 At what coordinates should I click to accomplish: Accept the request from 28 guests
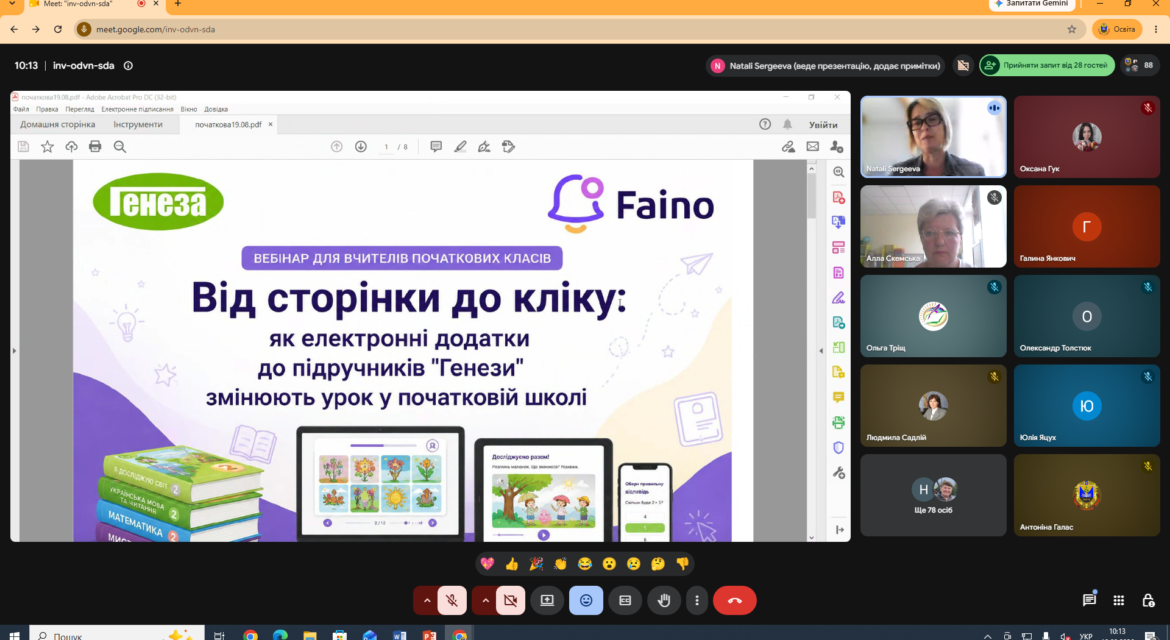1047,66
